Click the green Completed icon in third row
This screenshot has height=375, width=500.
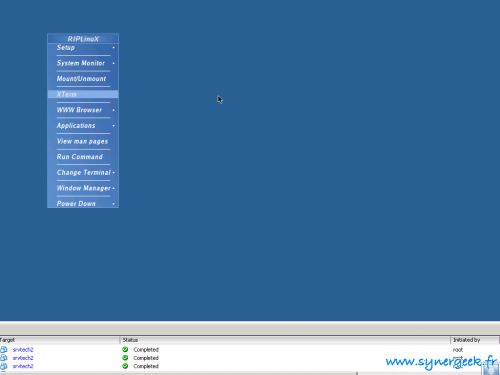click(x=125, y=366)
